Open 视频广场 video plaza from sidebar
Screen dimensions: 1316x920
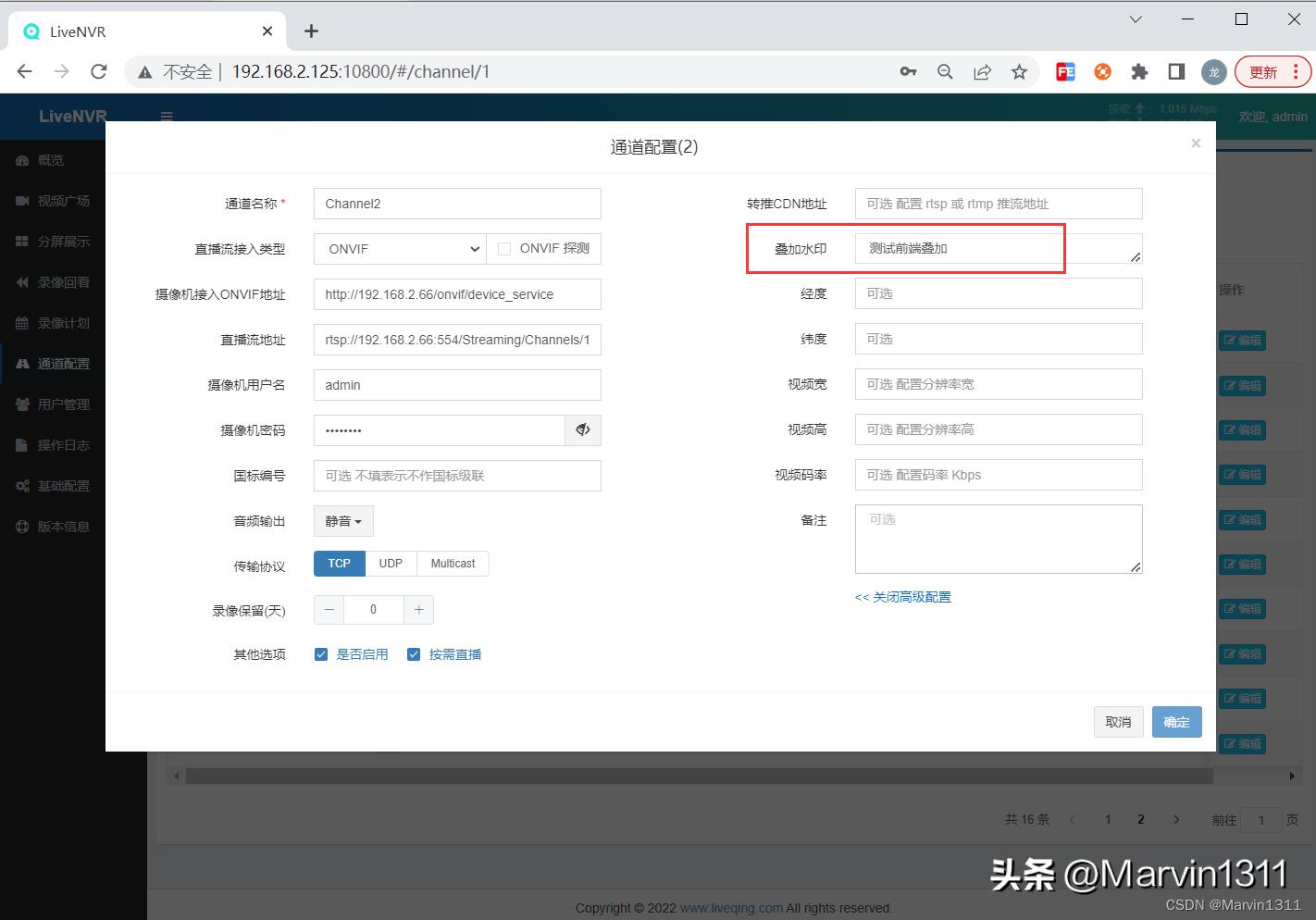(x=22, y=200)
